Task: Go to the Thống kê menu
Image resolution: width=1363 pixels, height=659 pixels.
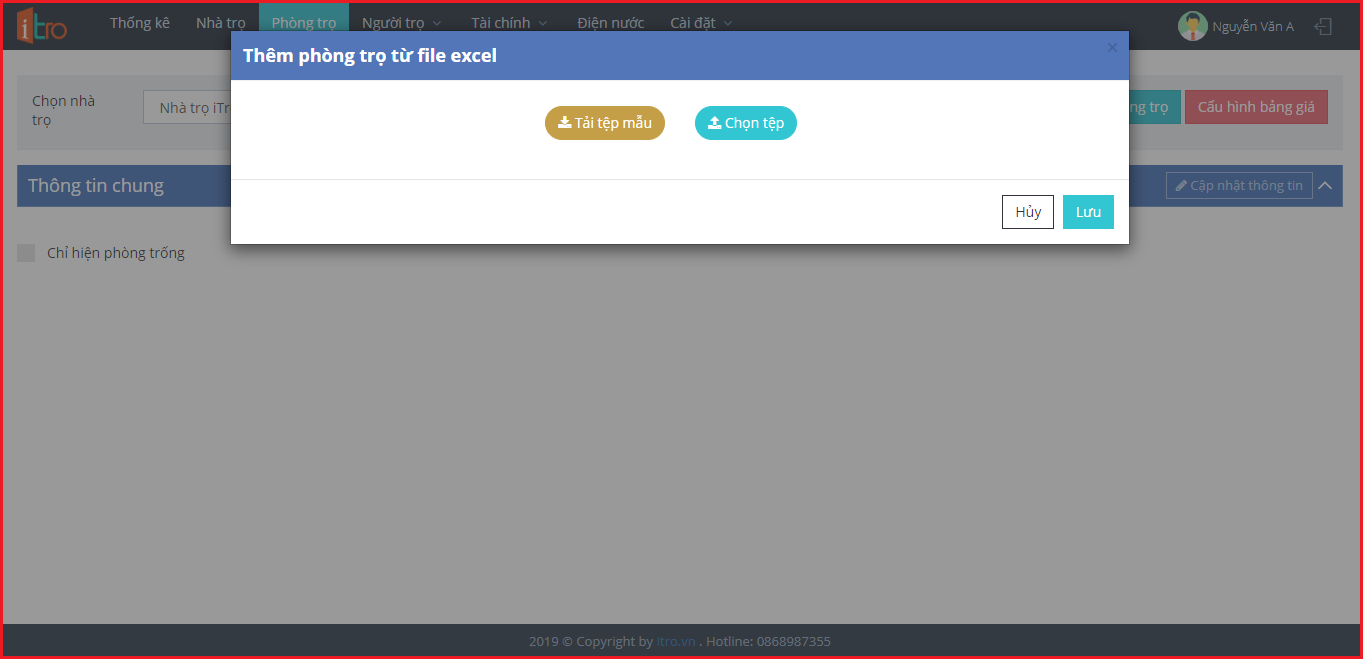Action: pos(140,23)
